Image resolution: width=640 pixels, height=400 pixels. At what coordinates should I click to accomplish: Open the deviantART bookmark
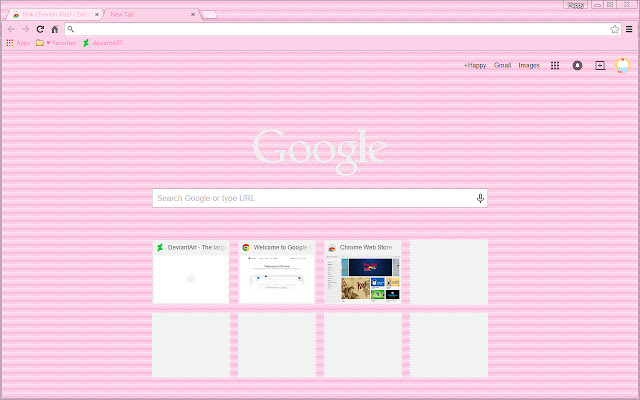pyautogui.click(x=103, y=43)
